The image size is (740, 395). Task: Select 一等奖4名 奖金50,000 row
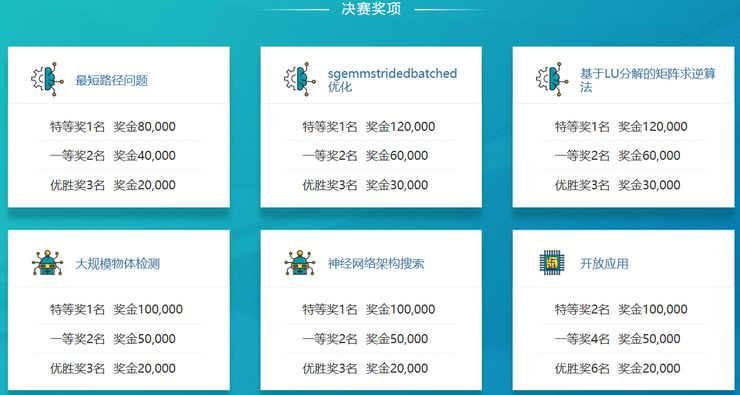(x=623, y=339)
